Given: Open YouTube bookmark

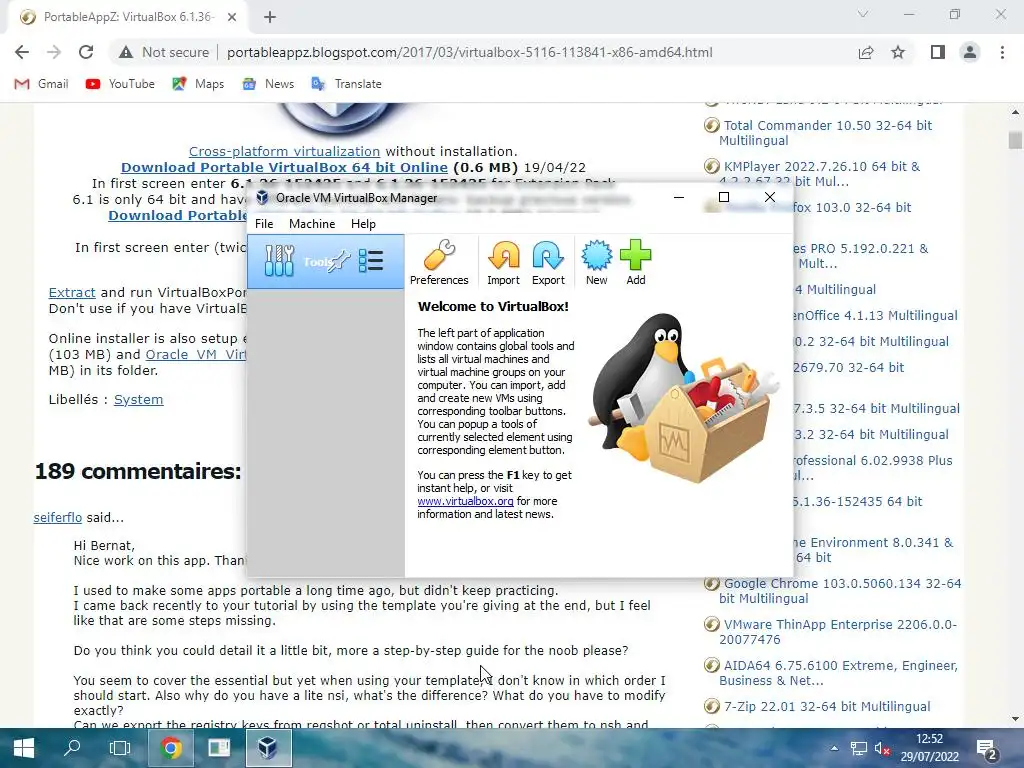Looking at the screenshot, I should click(x=120, y=84).
